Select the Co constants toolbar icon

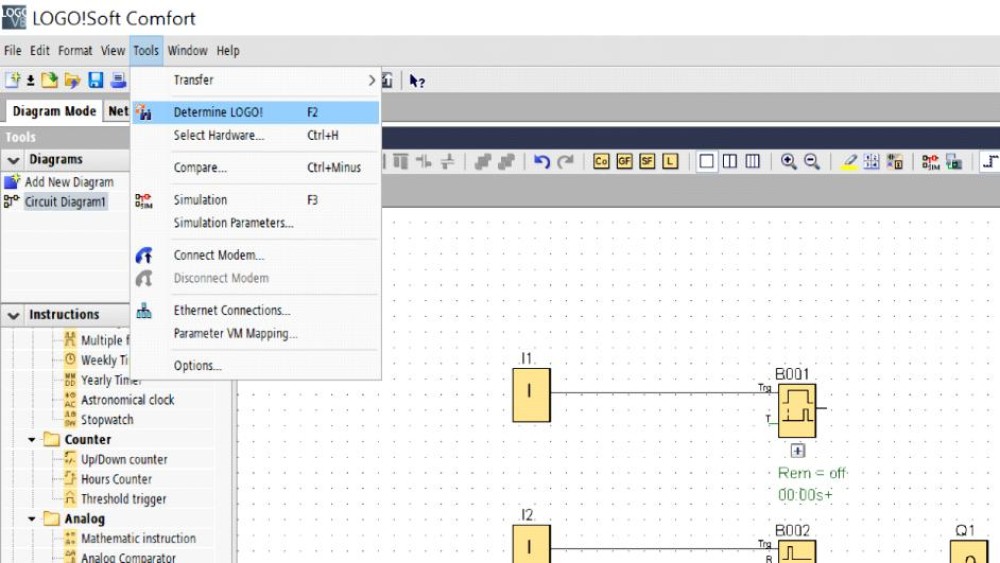click(601, 161)
